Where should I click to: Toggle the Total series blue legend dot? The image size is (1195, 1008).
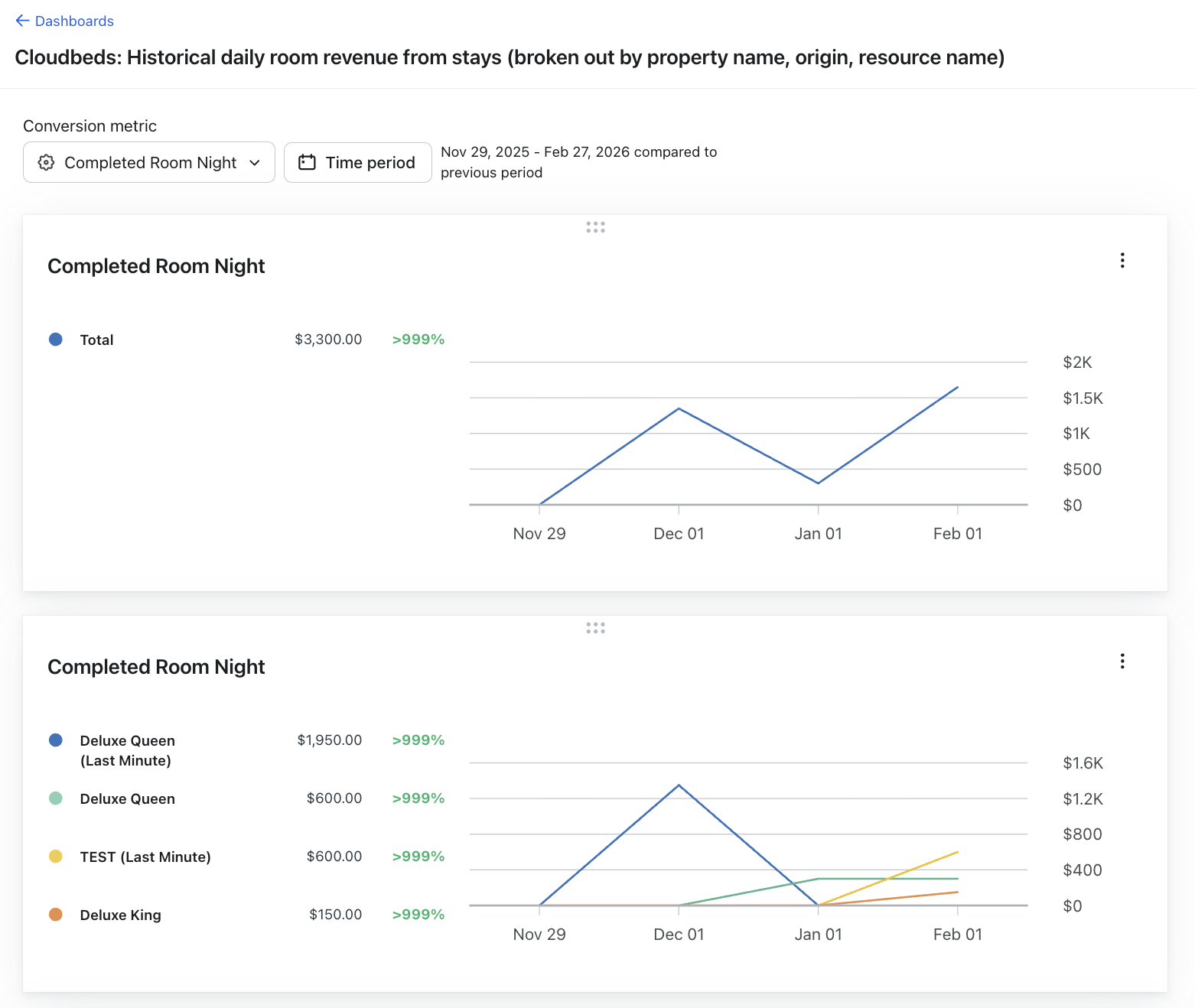(56, 340)
